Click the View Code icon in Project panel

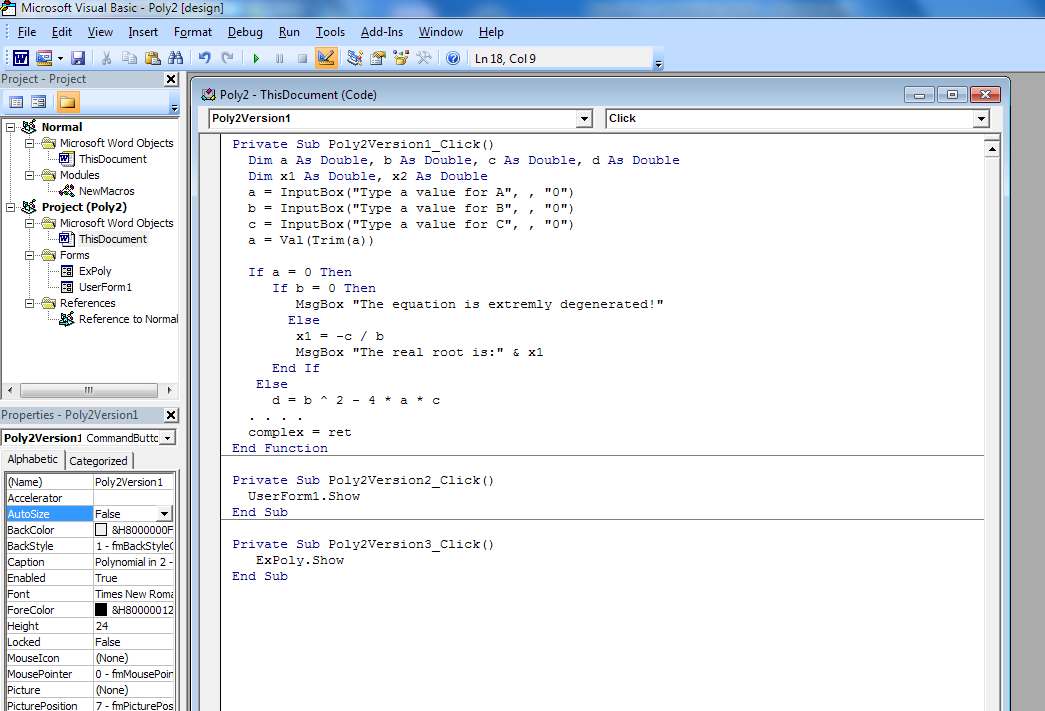pyautogui.click(x=16, y=102)
